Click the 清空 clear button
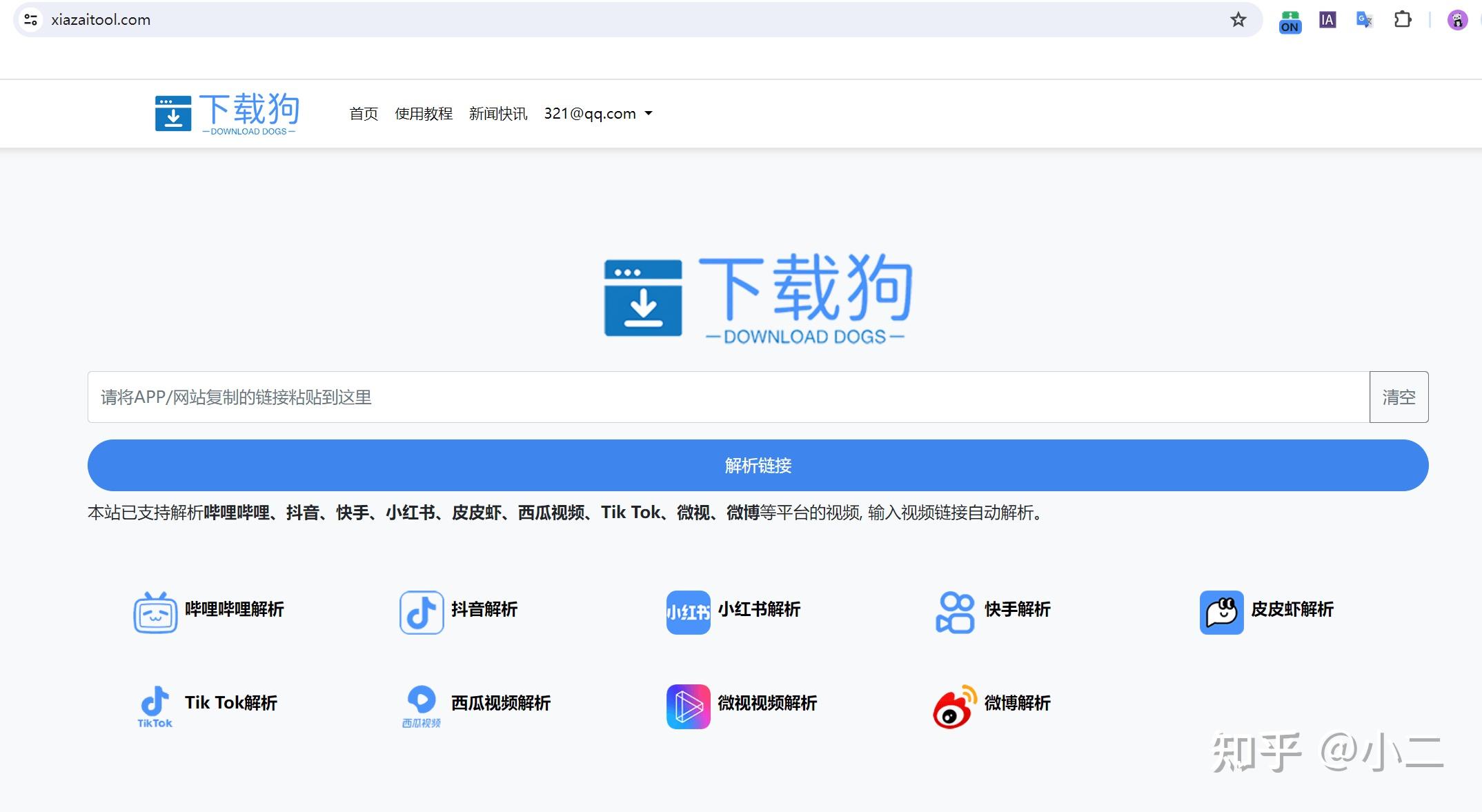Viewport: 1482px width, 812px height. [1399, 397]
